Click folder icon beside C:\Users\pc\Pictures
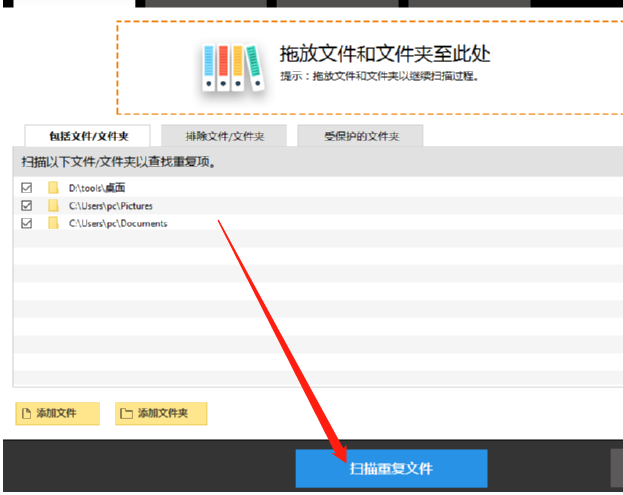623x495 pixels. point(53,206)
